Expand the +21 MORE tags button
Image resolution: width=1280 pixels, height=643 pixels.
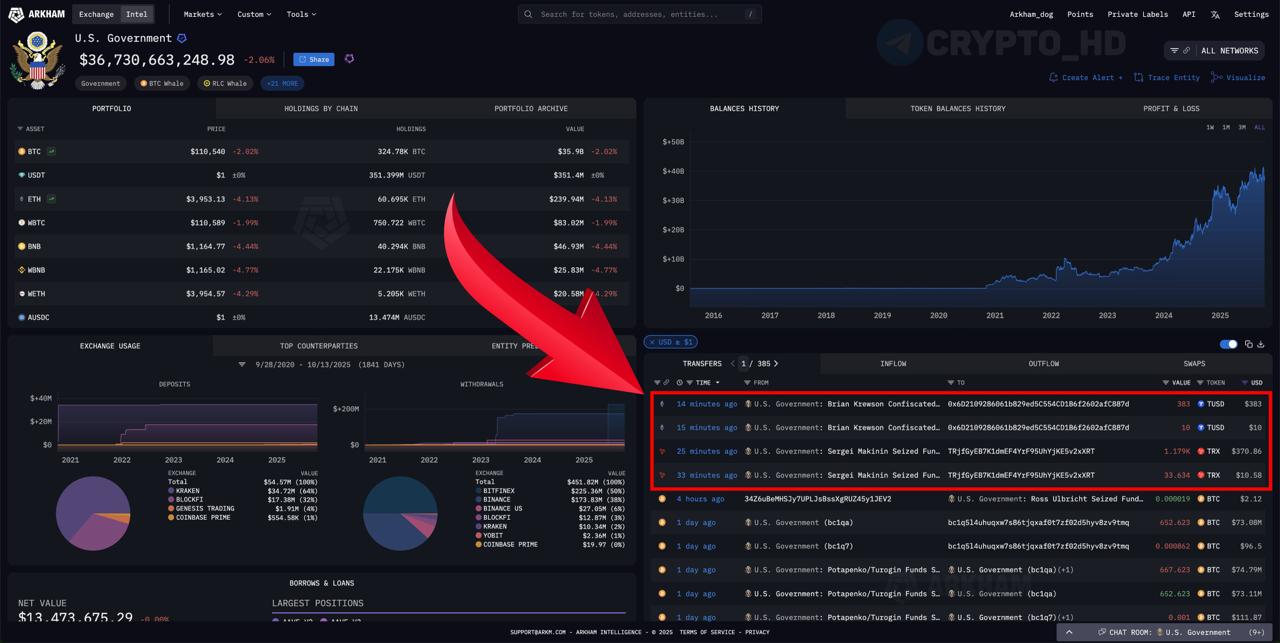282,84
